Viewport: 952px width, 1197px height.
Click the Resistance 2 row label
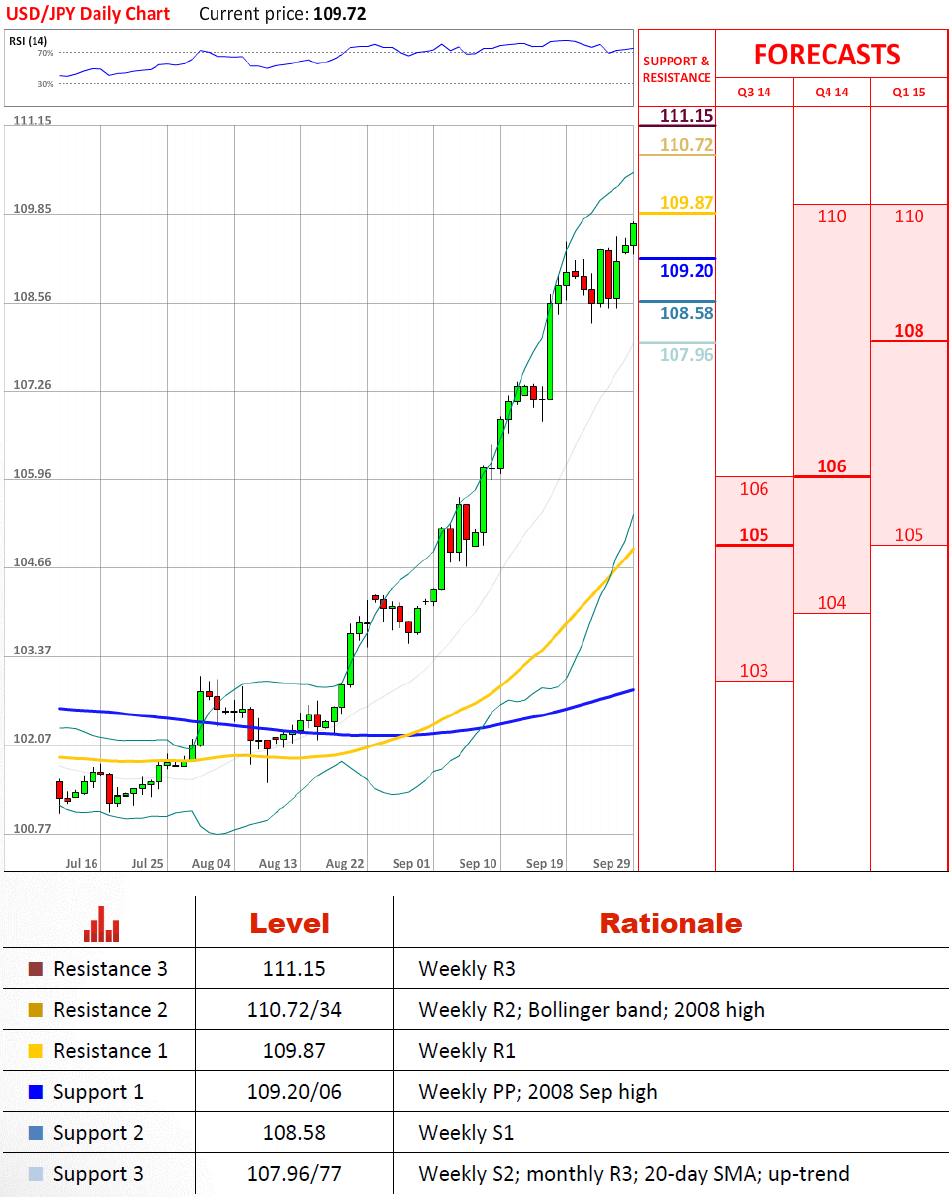click(110, 1010)
